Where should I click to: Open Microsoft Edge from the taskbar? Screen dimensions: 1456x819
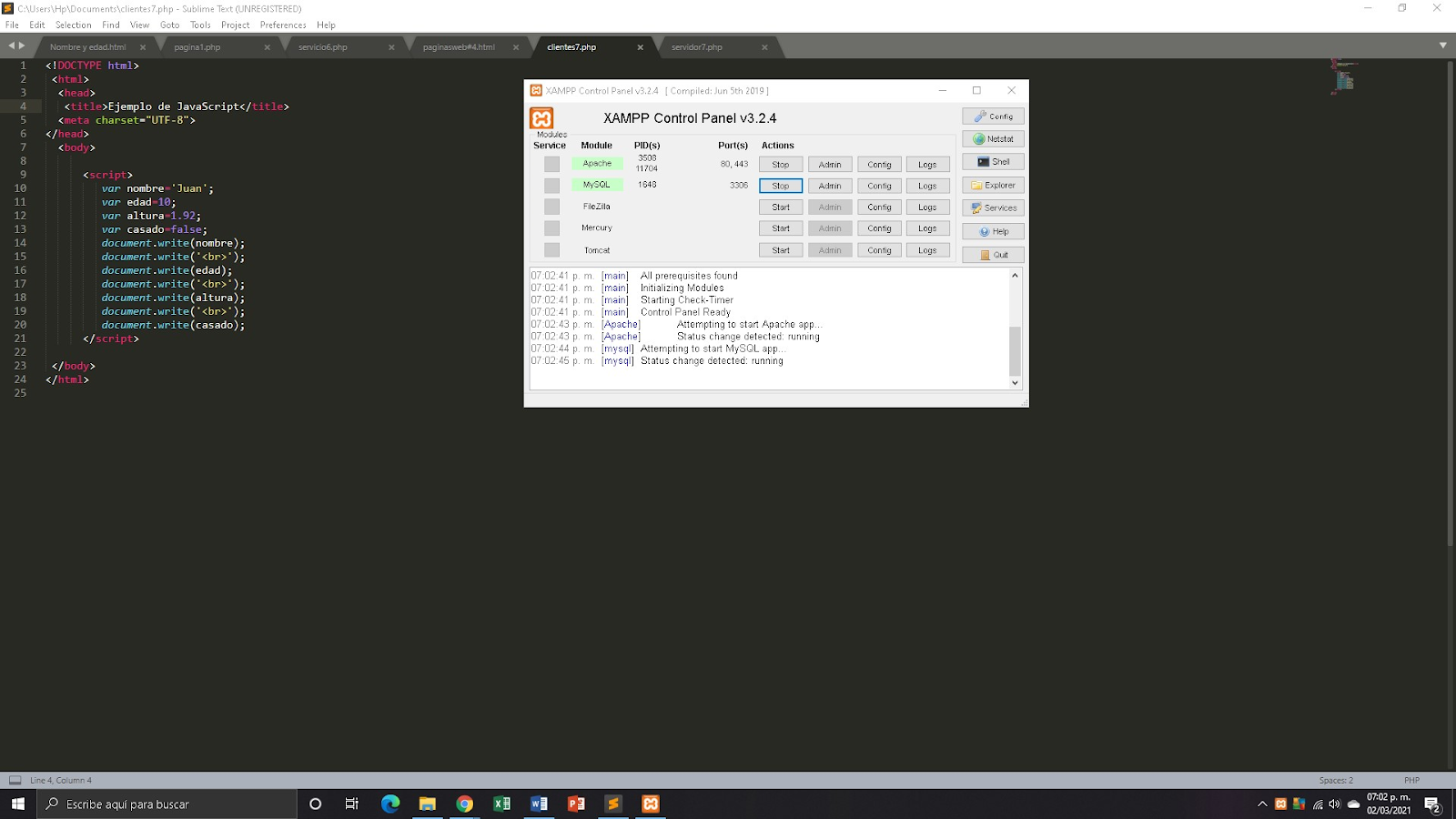click(x=390, y=804)
